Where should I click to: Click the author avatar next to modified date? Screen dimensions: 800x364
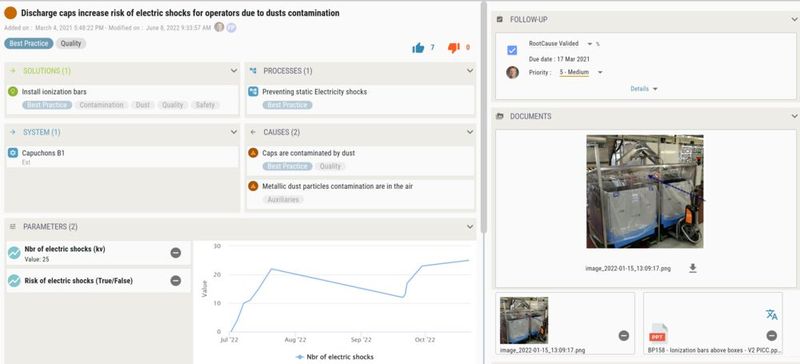pos(219,27)
